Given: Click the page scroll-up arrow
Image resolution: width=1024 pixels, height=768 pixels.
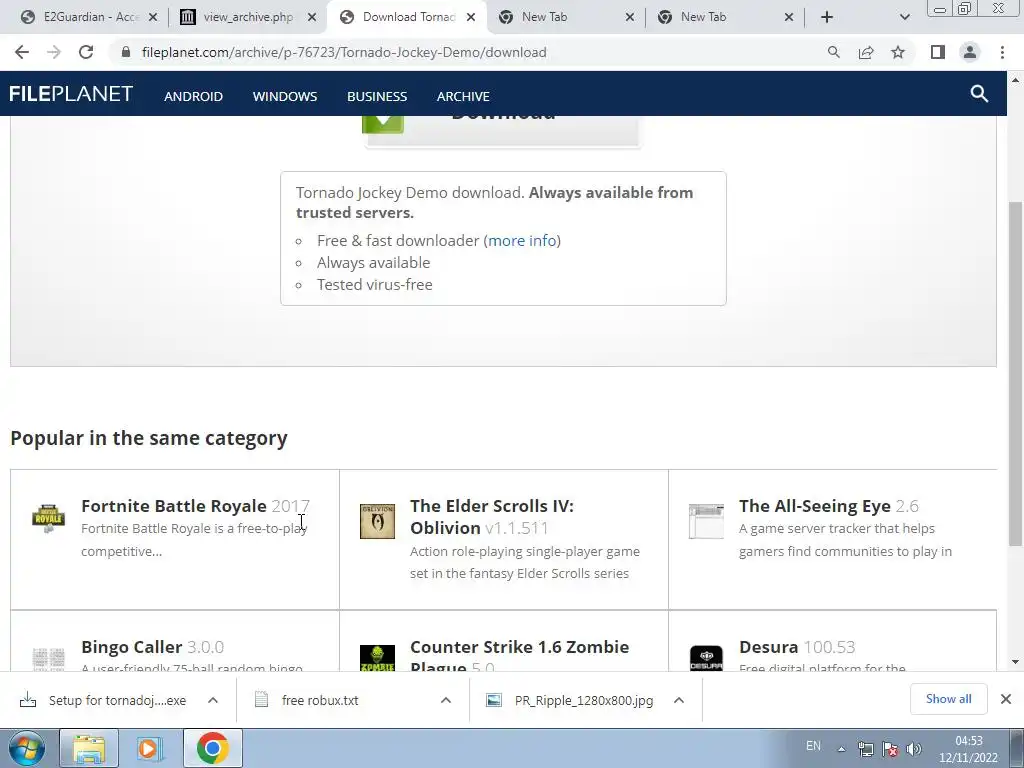Looking at the screenshot, I should tap(1015, 80).
